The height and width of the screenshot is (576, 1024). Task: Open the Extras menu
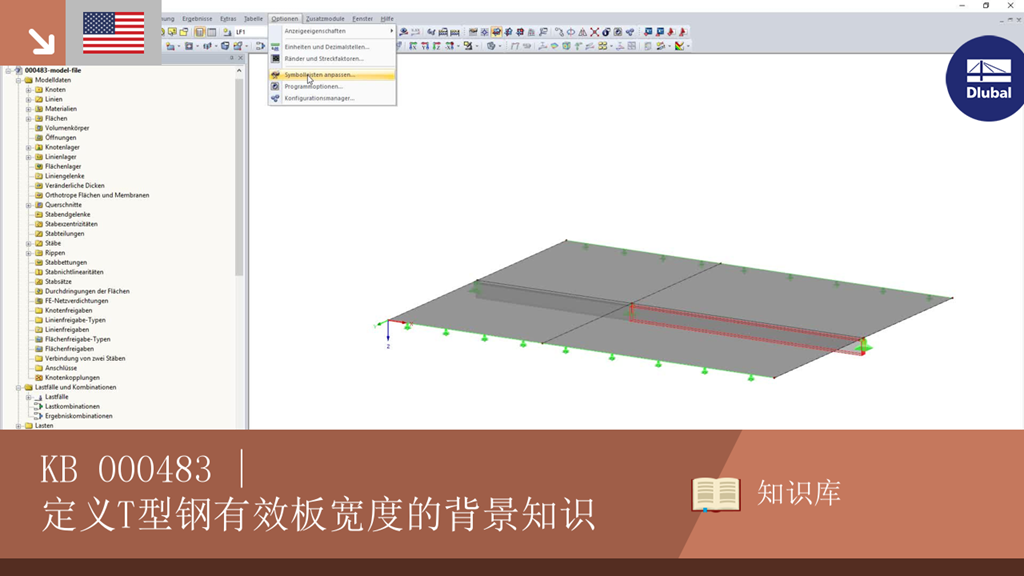(228, 19)
